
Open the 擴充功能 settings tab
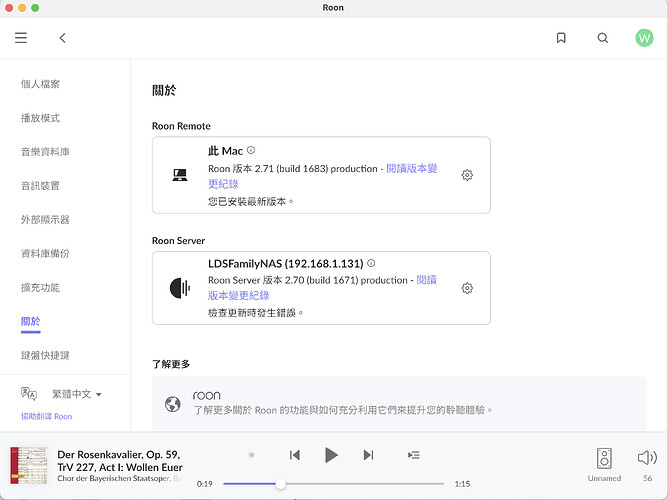pos(40,287)
